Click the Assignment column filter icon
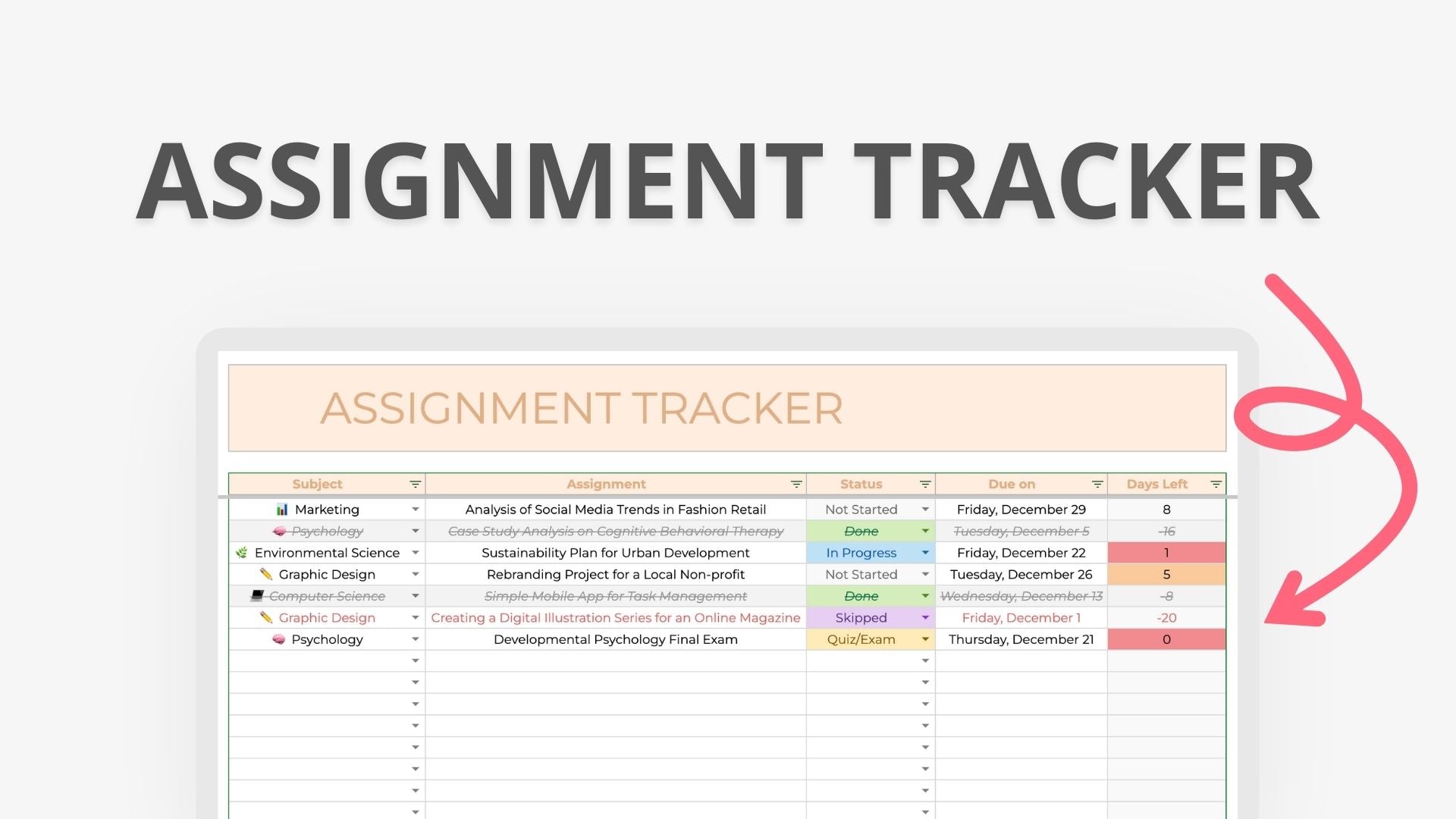Image resolution: width=1456 pixels, height=819 pixels. (x=796, y=484)
